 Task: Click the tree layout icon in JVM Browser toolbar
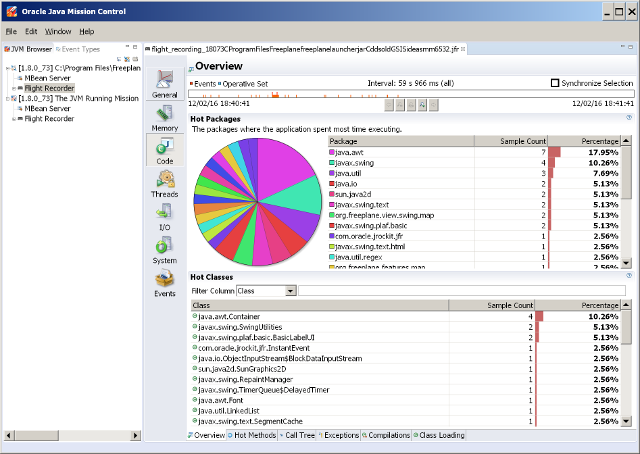click(x=119, y=59)
